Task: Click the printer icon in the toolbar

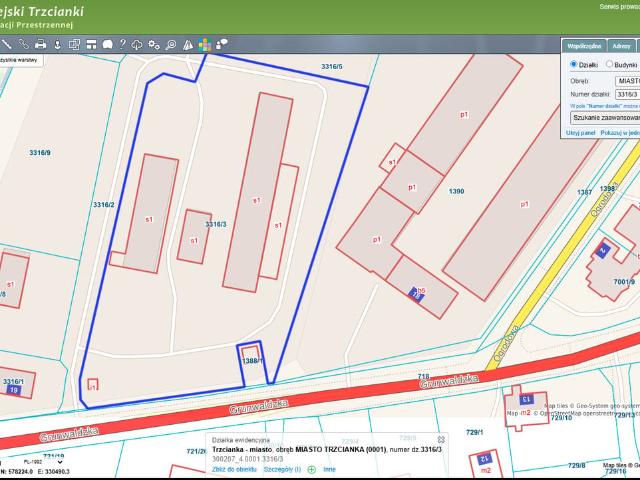Action: pos(40,45)
